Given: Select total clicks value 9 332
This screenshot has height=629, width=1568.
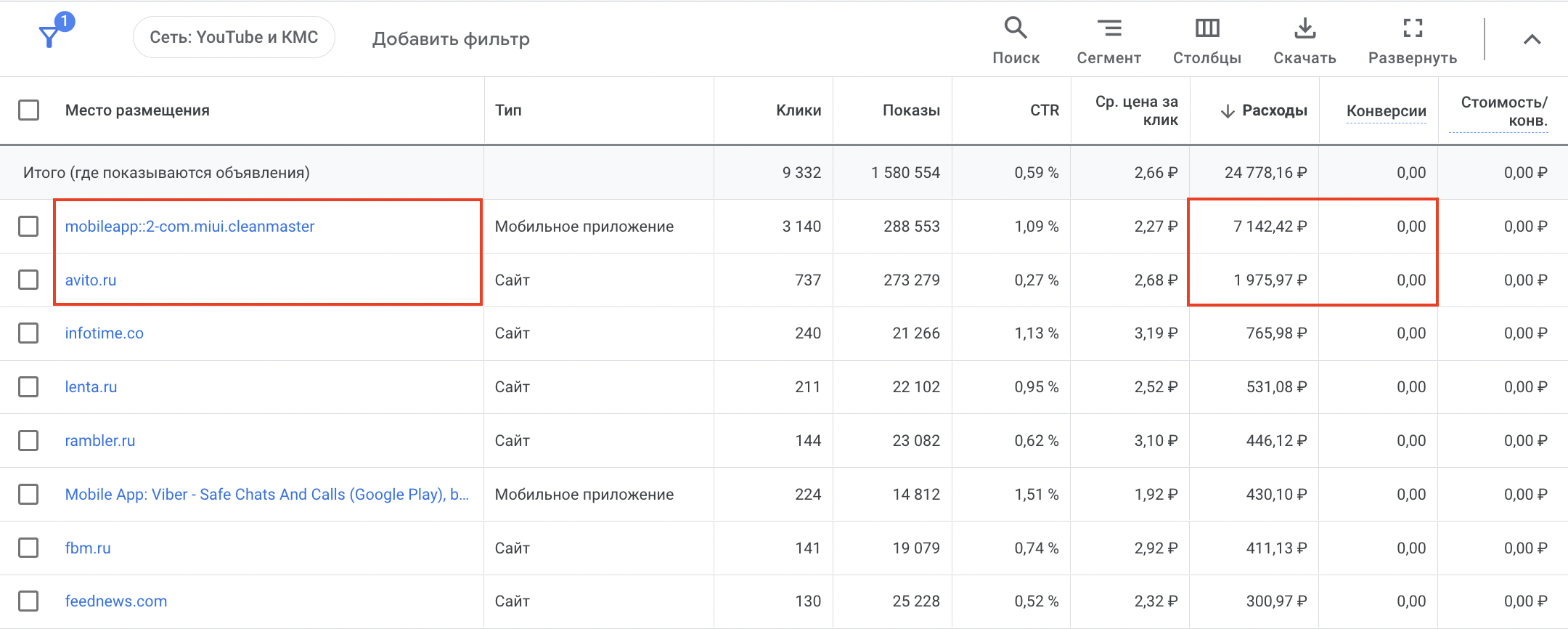Looking at the screenshot, I should tap(801, 173).
